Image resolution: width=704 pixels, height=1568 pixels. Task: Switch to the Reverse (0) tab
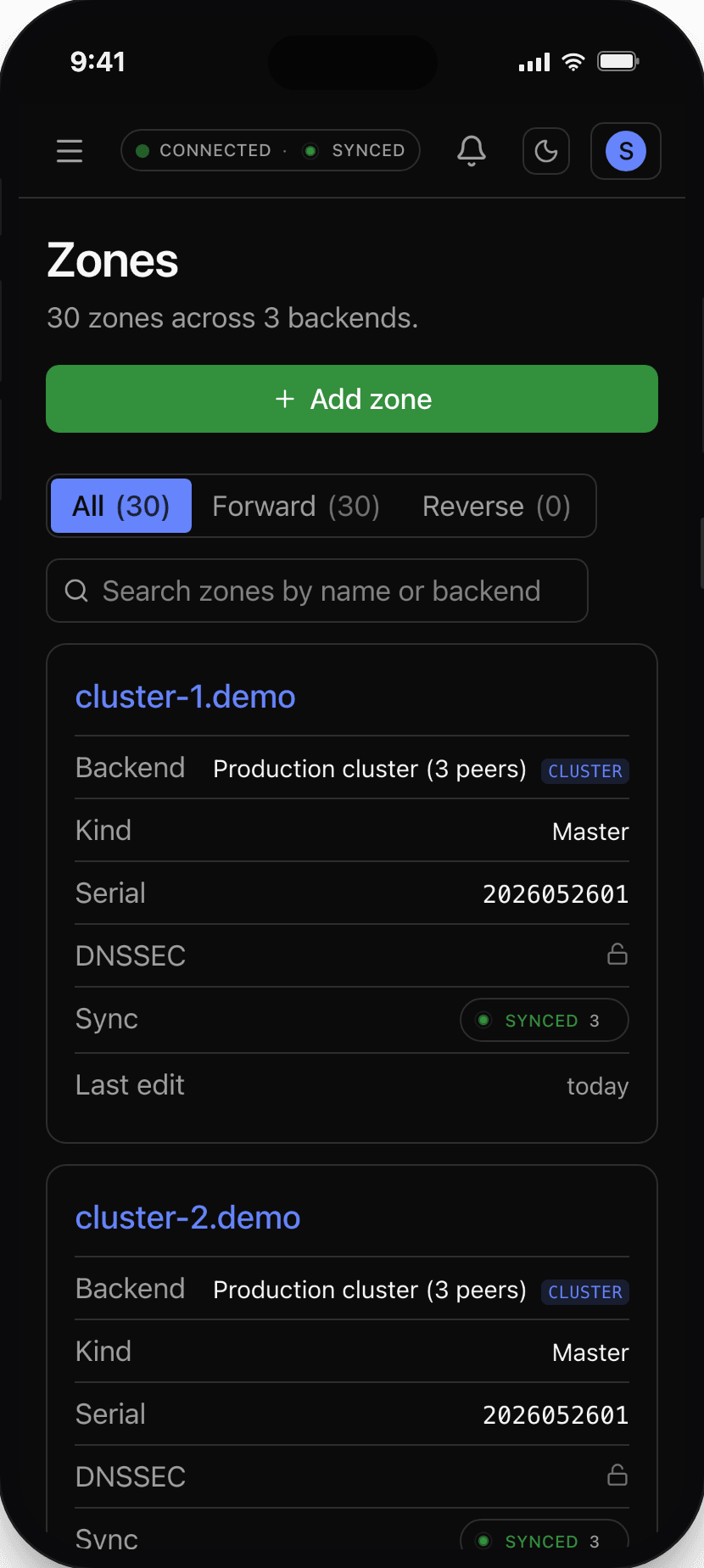(496, 506)
